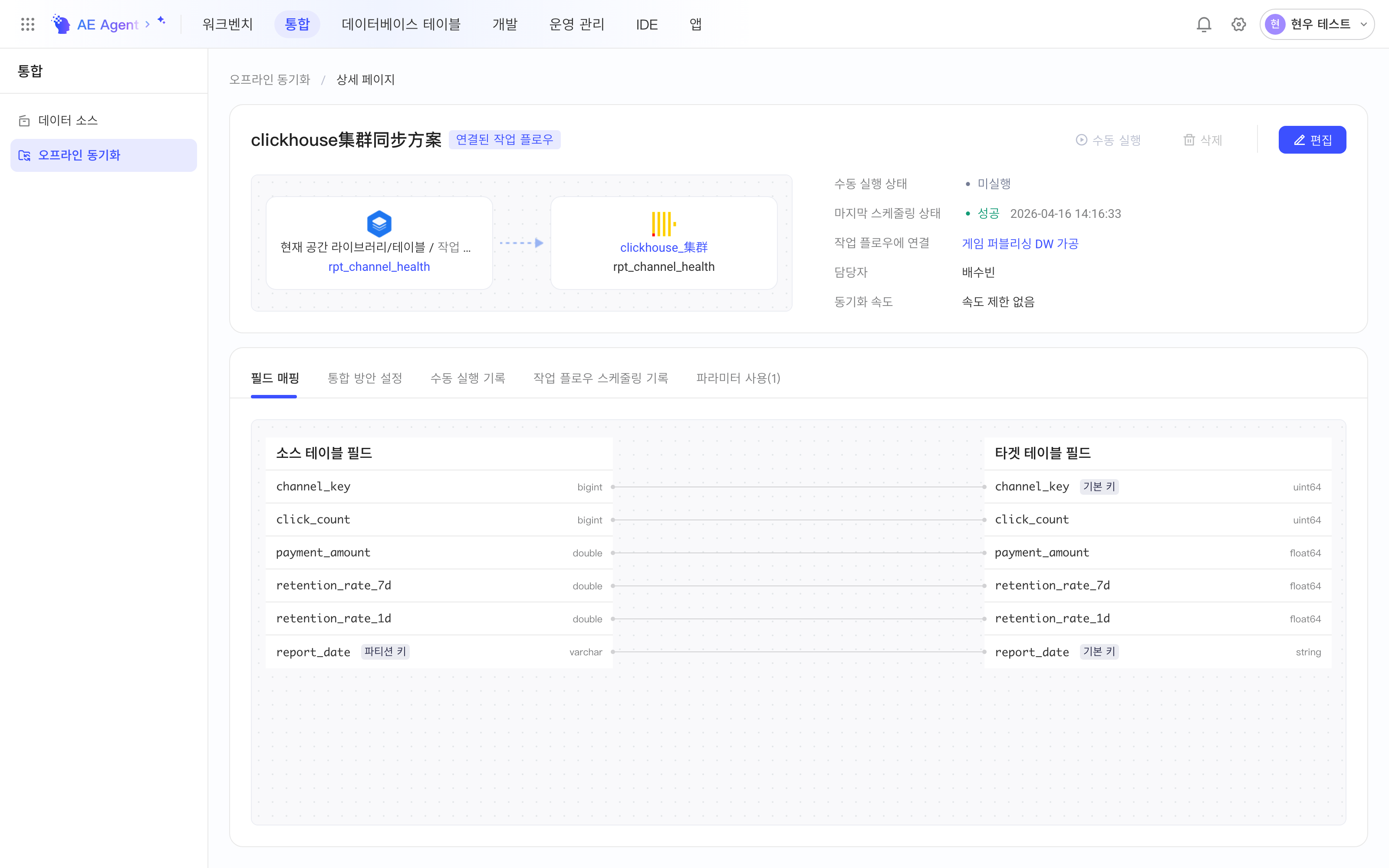Click target field payment_amount
The width and height of the screenshot is (1389, 868).
(x=1158, y=553)
